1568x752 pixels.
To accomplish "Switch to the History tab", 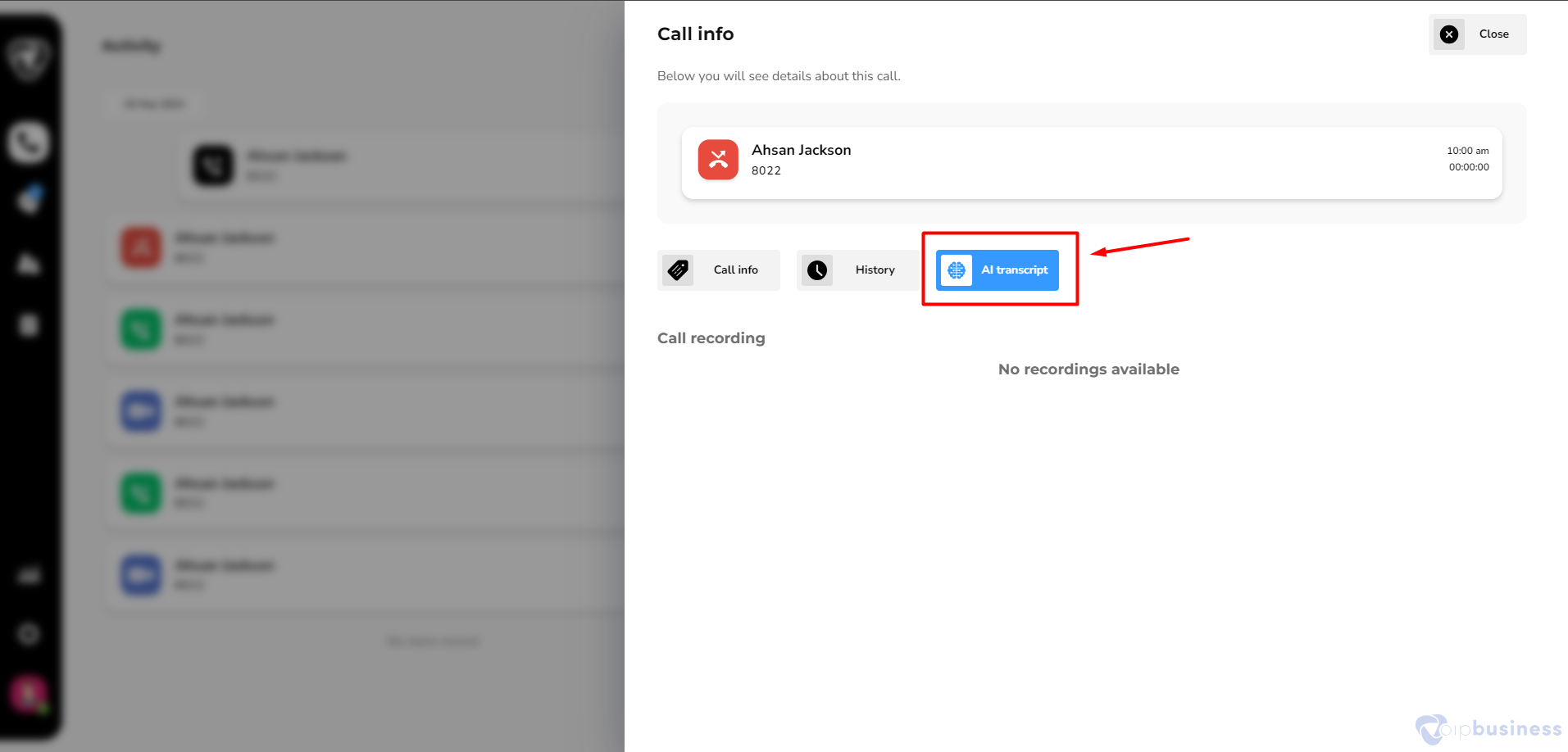I will click(857, 270).
